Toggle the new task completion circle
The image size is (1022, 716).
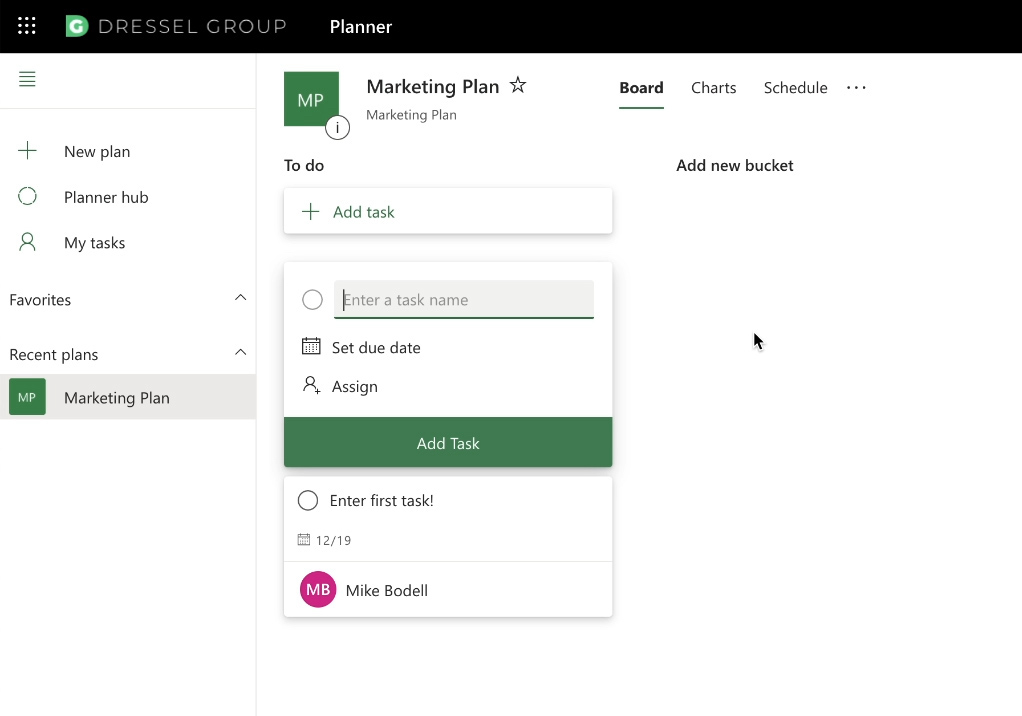[x=312, y=300]
